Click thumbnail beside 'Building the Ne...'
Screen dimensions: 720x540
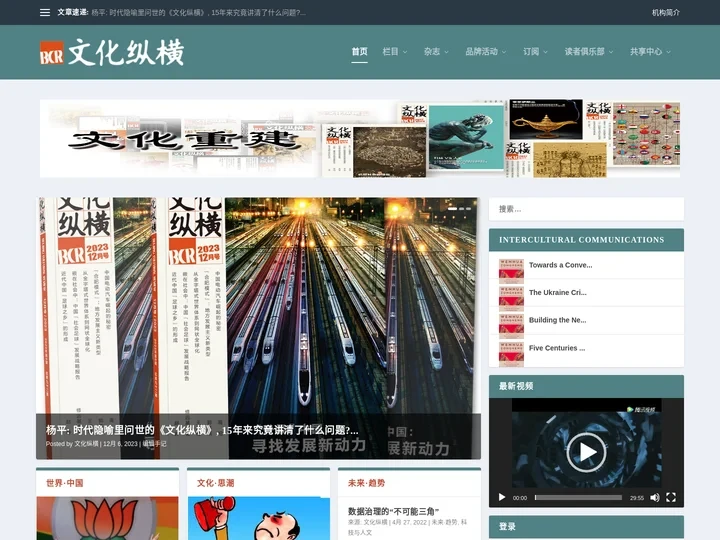coord(511,326)
